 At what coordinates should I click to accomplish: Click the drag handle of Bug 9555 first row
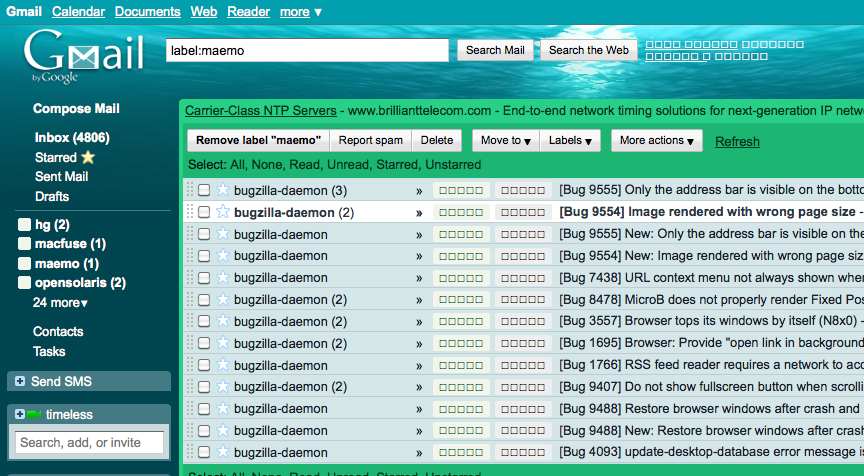190,190
